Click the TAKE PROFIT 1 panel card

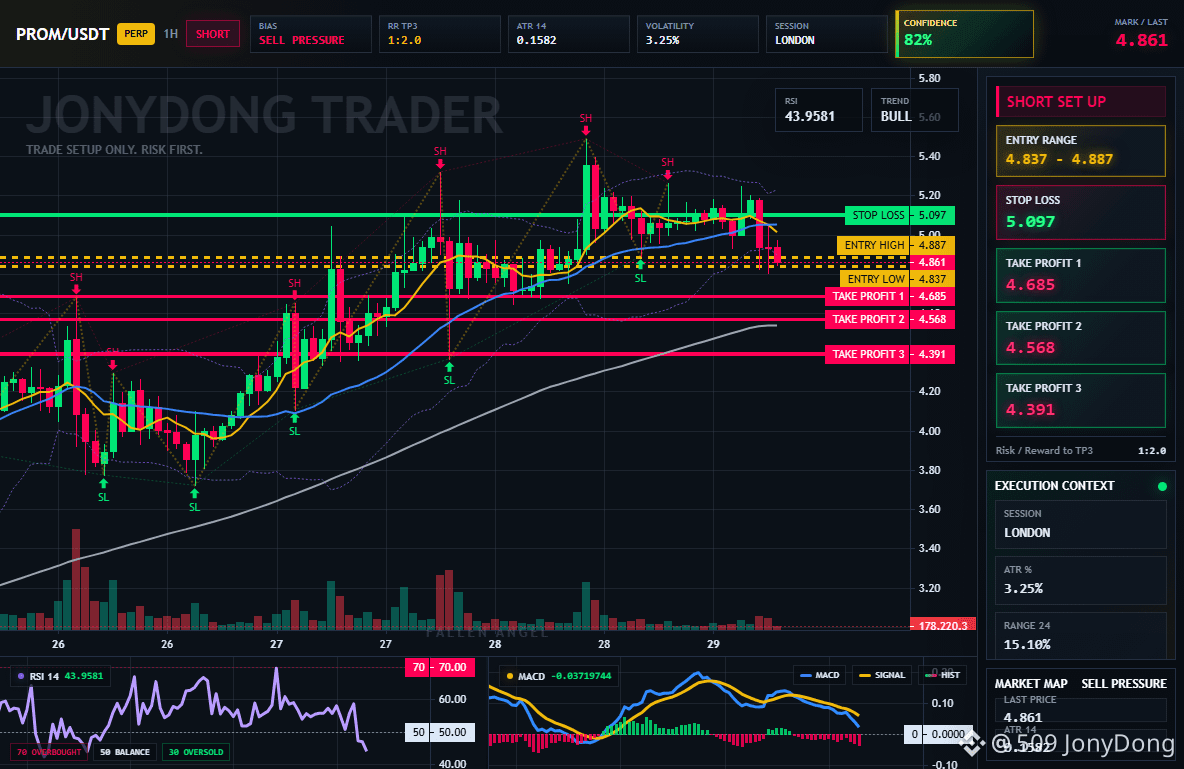click(1081, 275)
